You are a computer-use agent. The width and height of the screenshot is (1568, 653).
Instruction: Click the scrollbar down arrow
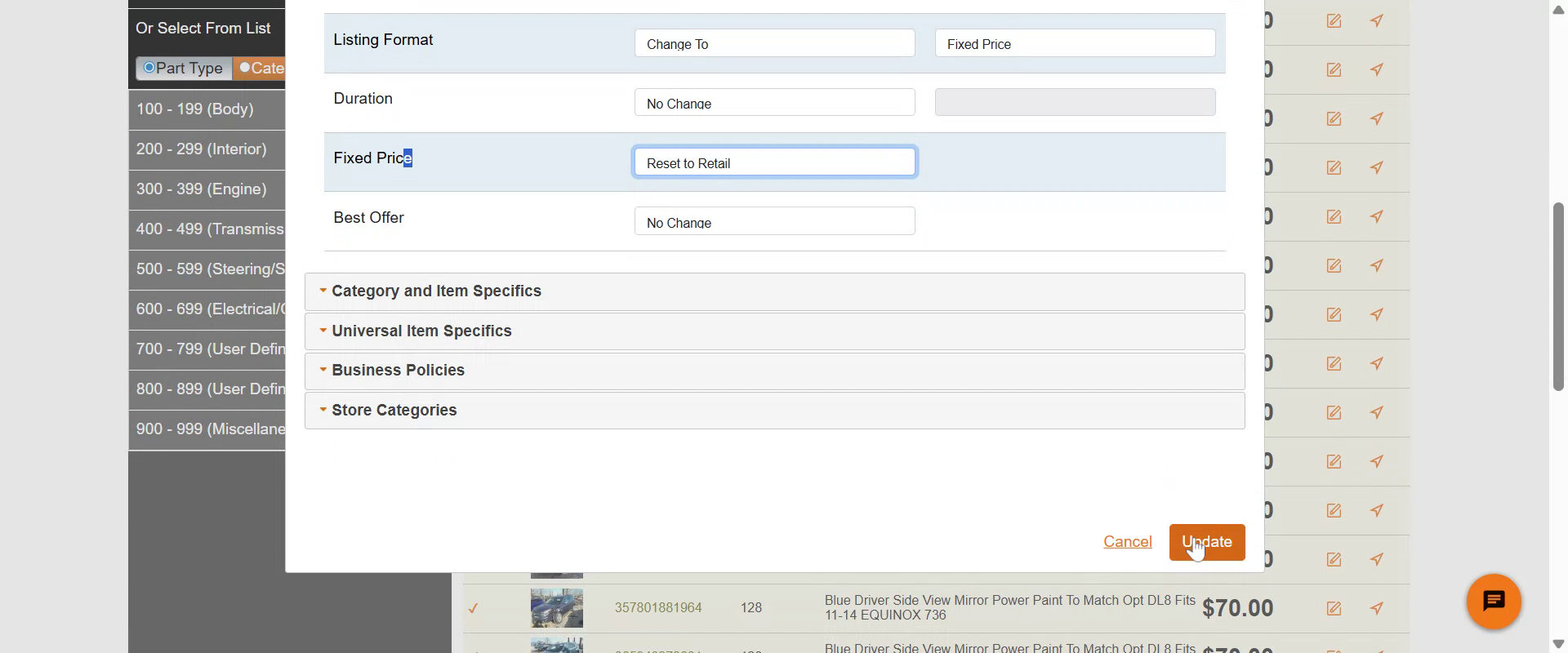click(1558, 644)
